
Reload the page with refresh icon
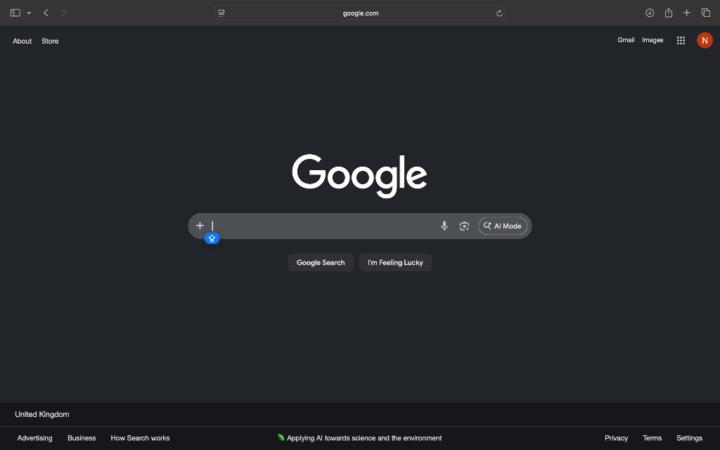499,13
